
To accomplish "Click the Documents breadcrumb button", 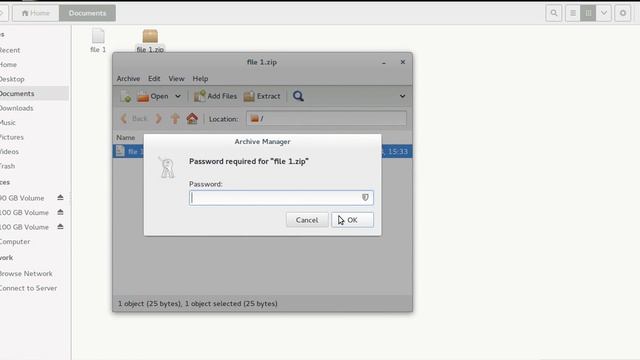I will tap(87, 13).
